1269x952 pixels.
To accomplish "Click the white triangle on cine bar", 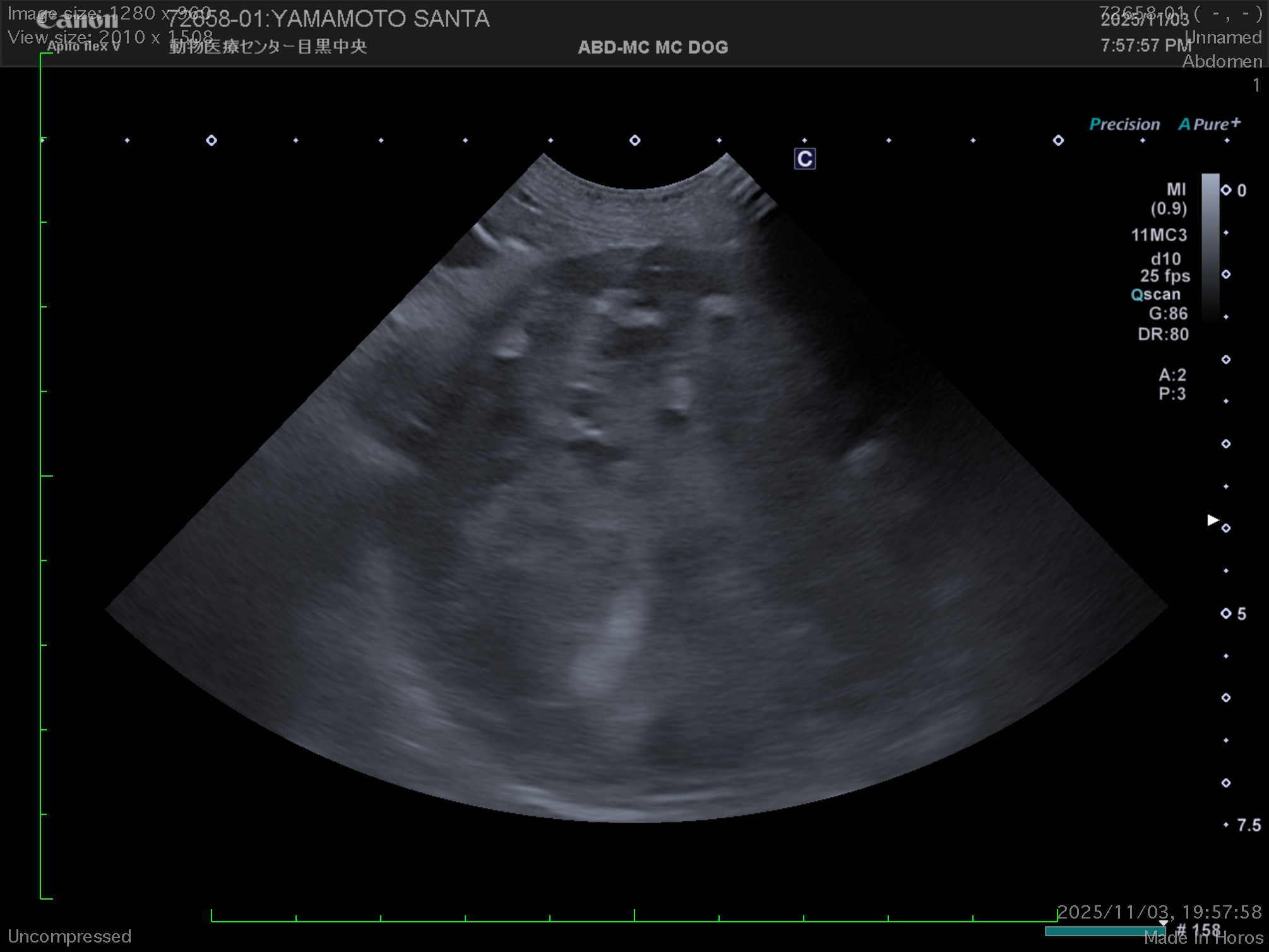I will click(1163, 923).
